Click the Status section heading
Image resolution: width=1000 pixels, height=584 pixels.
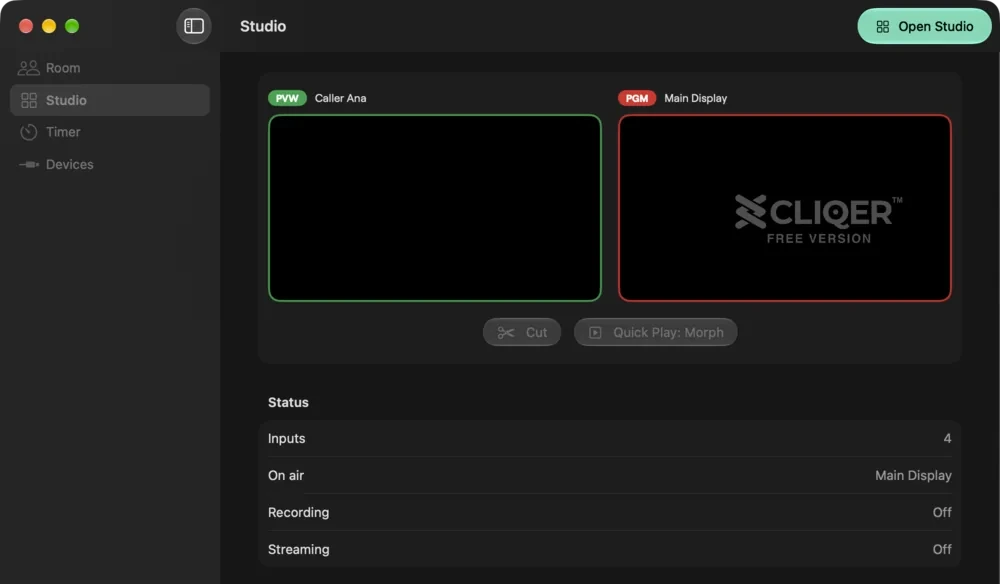pos(288,402)
